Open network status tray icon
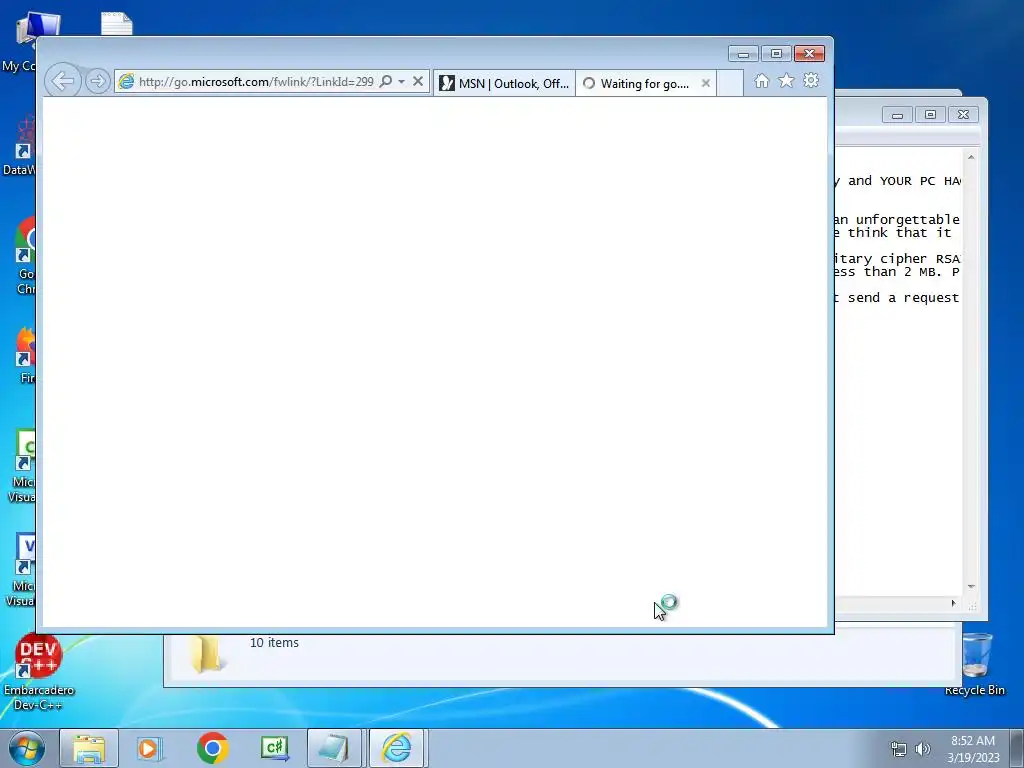 tap(899, 749)
